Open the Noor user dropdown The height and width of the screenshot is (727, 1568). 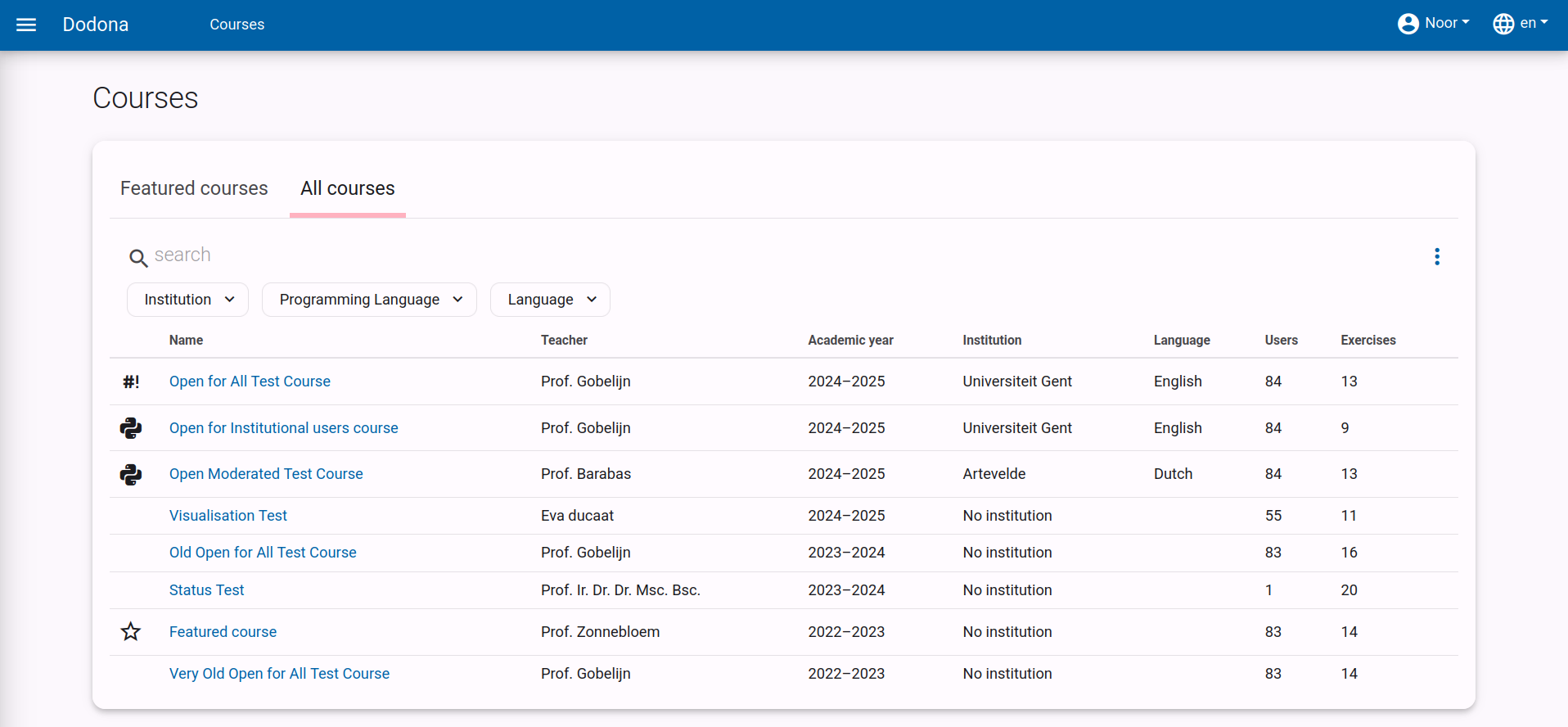click(1434, 24)
